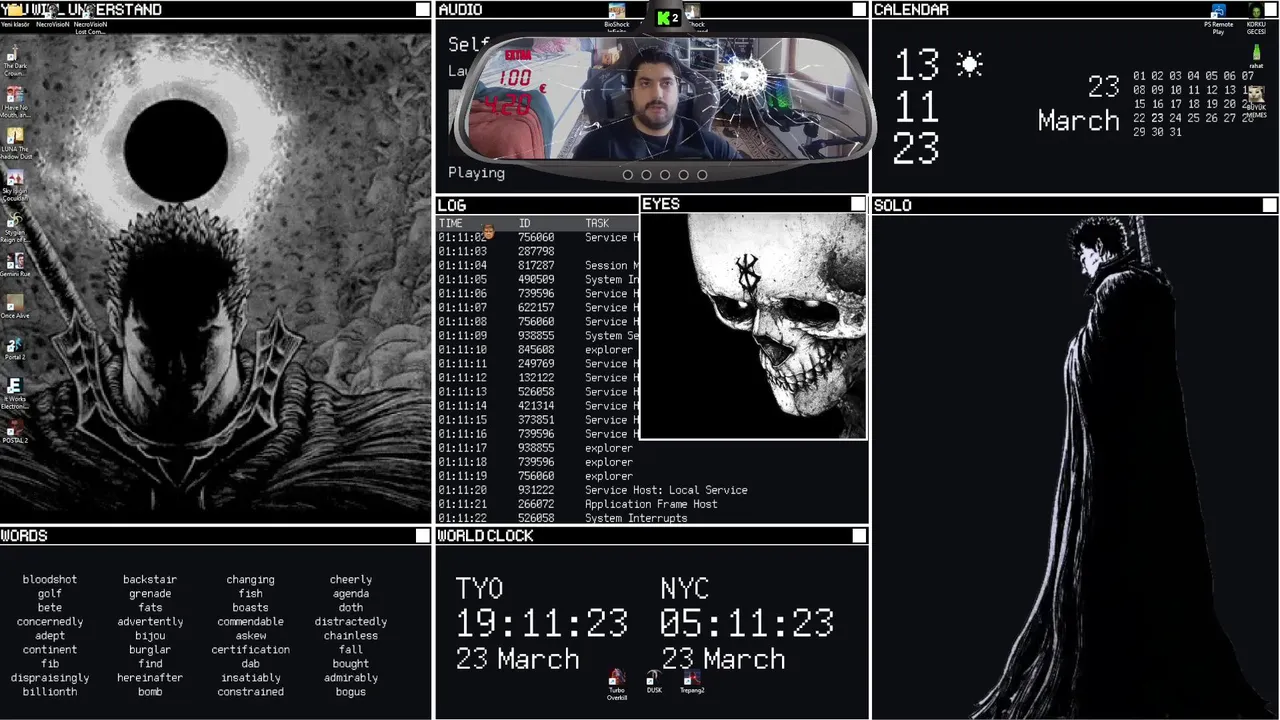This screenshot has height=720, width=1280.
Task: Click the NYC time 05:11:23
Action: (746, 623)
